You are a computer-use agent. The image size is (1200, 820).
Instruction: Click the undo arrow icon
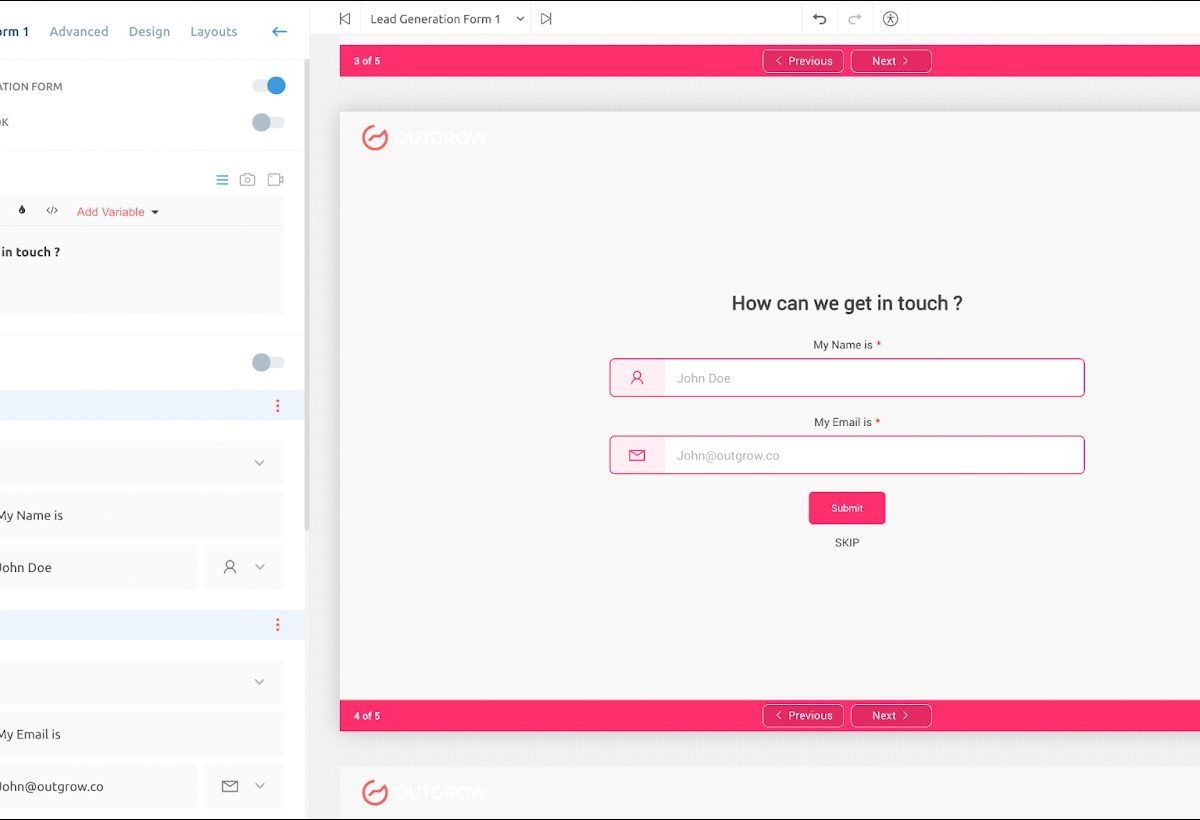pos(819,19)
